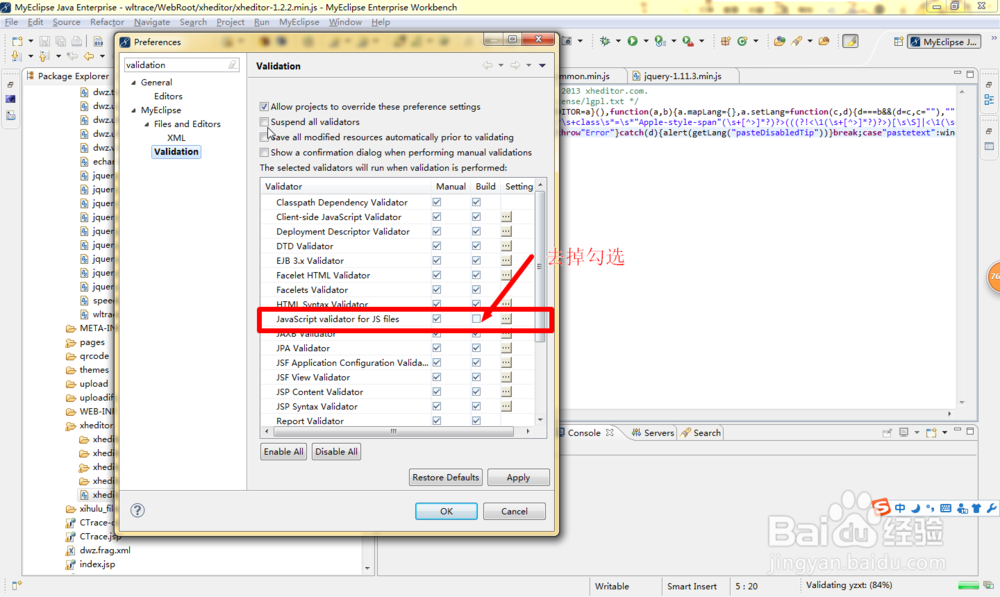Click the validator table vertical scrollbar

(540, 268)
